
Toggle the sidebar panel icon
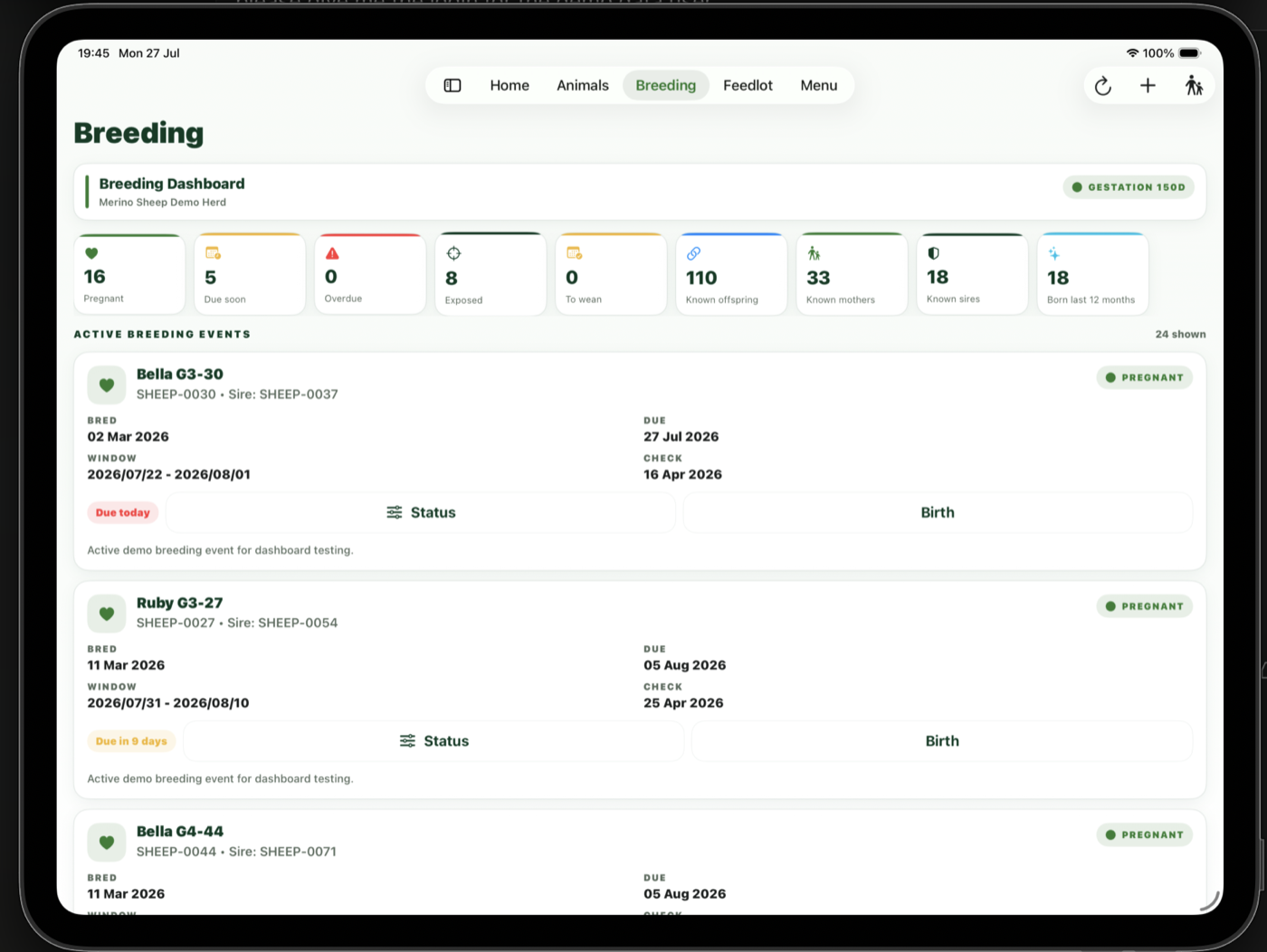(x=452, y=85)
